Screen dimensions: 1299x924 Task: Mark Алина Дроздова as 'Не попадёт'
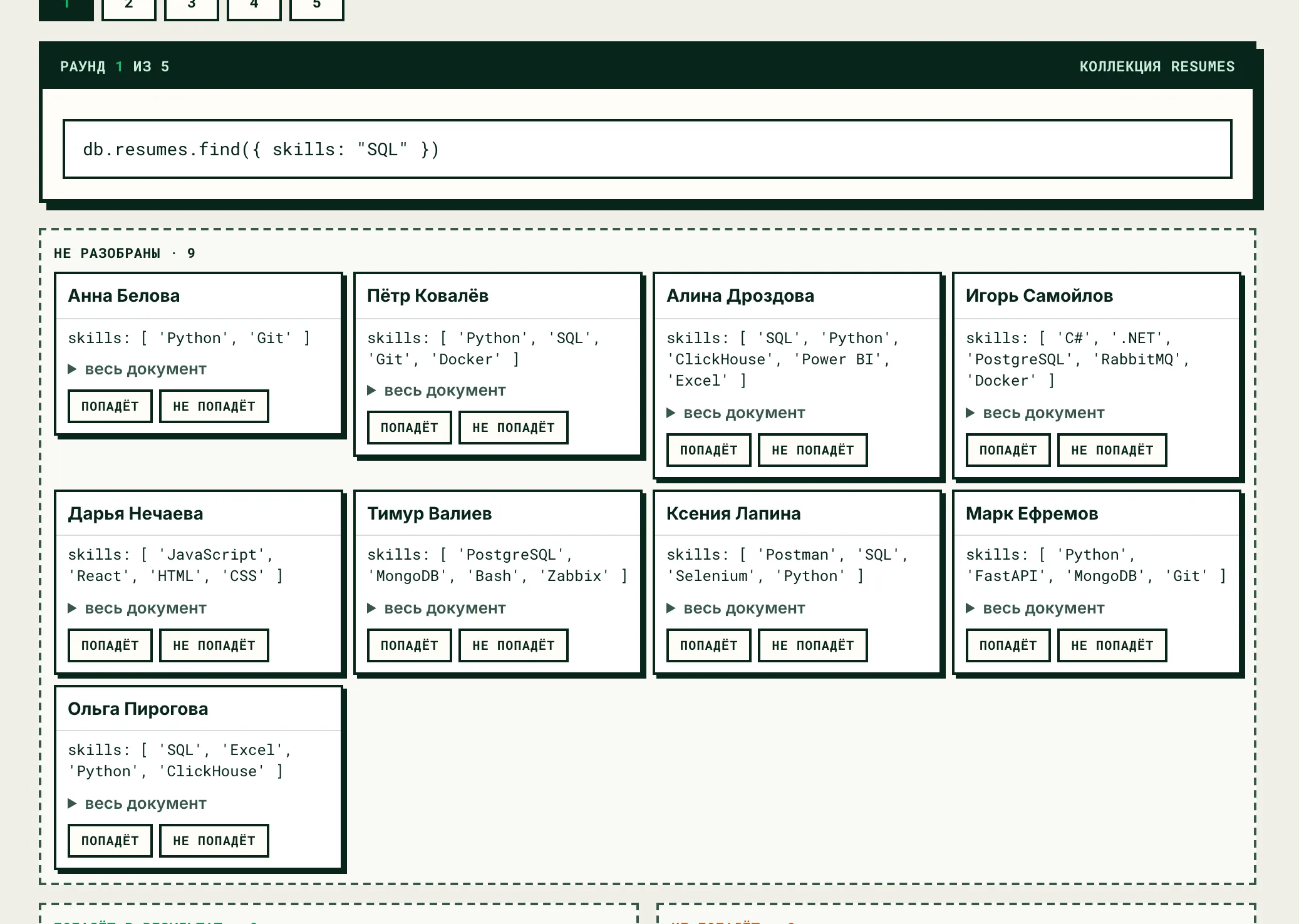[x=813, y=450]
